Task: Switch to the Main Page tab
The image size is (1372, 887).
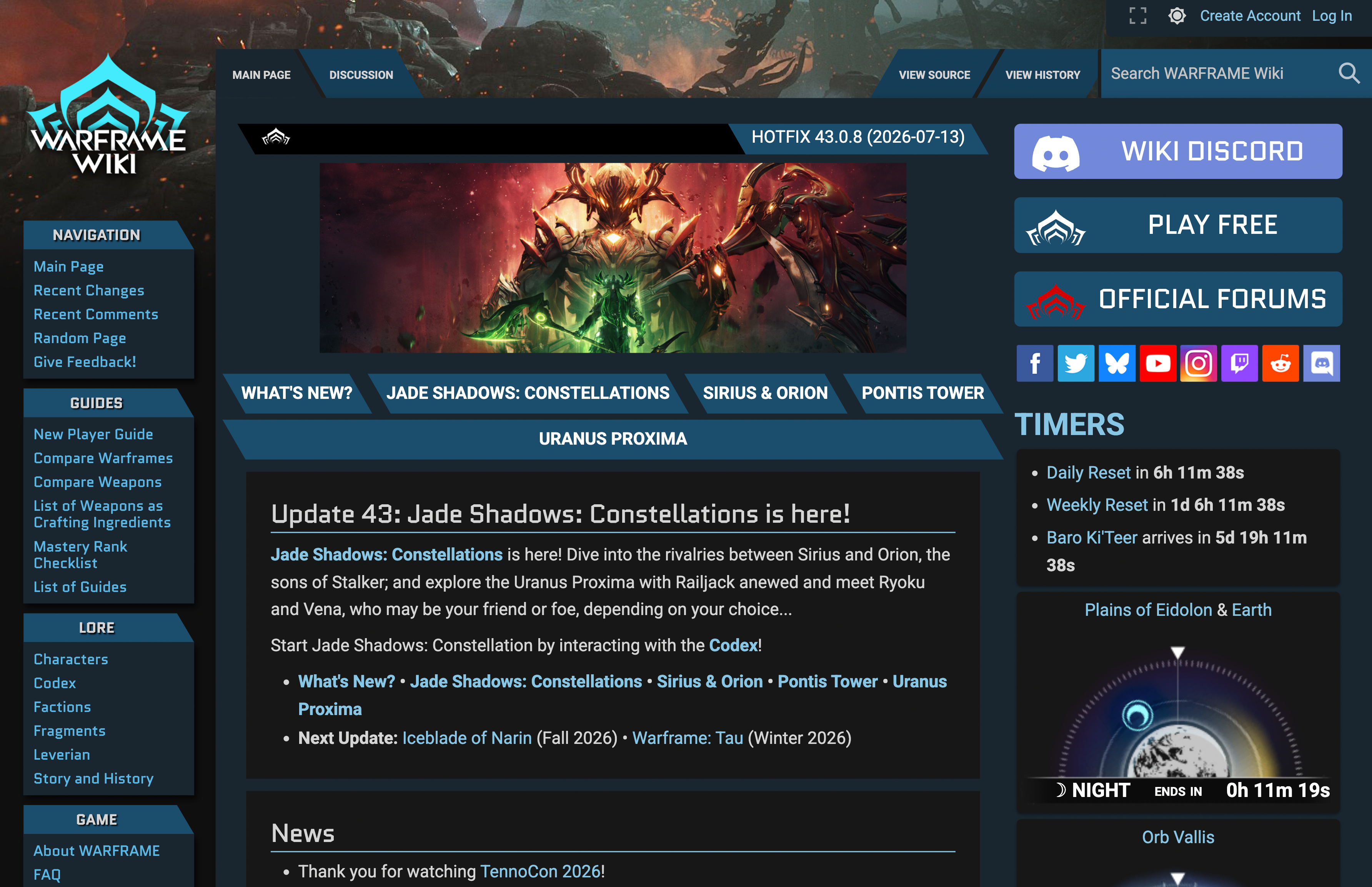Action: click(261, 75)
